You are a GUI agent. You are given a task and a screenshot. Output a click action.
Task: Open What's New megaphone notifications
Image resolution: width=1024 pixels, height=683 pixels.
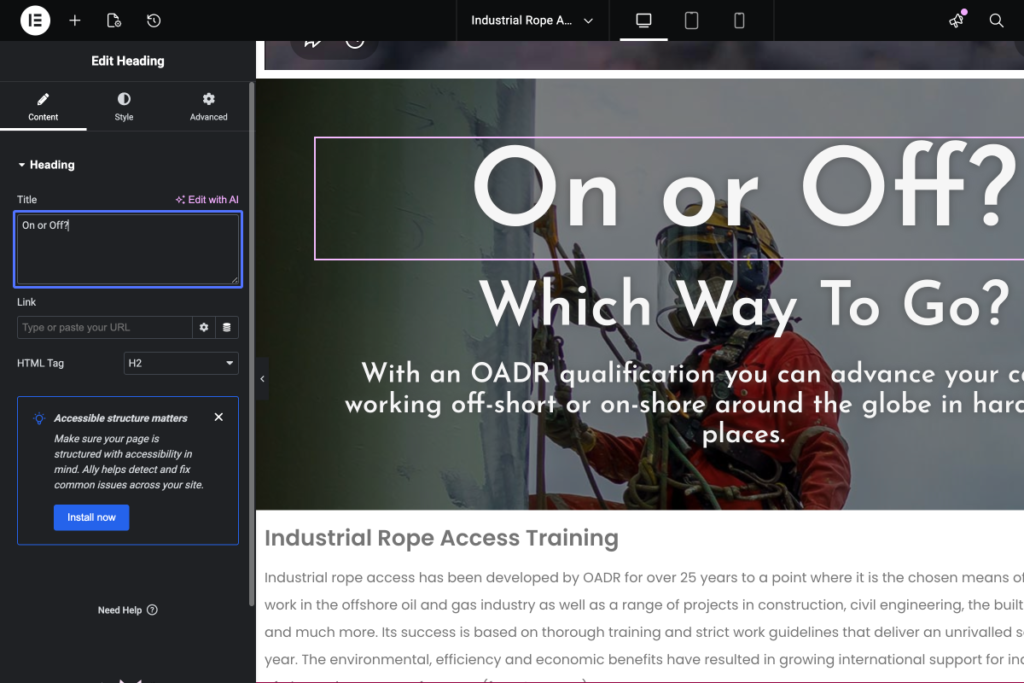[x=957, y=20]
